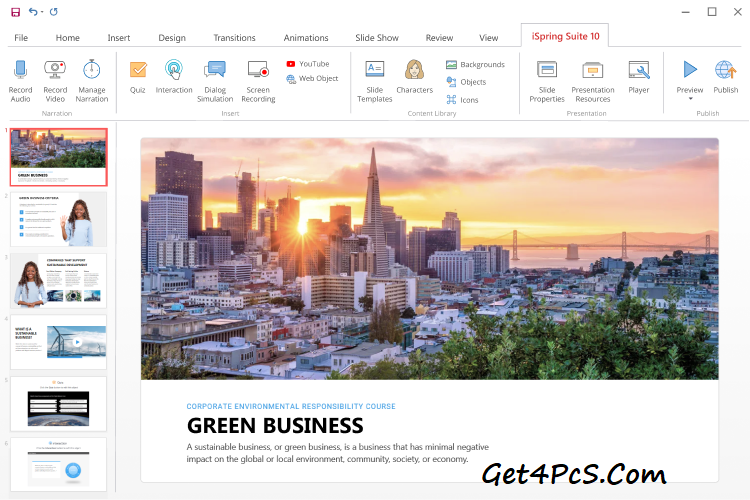The width and height of the screenshot is (750, 500).
Task: Insert a Web Object
Action: click(x=312, y=78)
